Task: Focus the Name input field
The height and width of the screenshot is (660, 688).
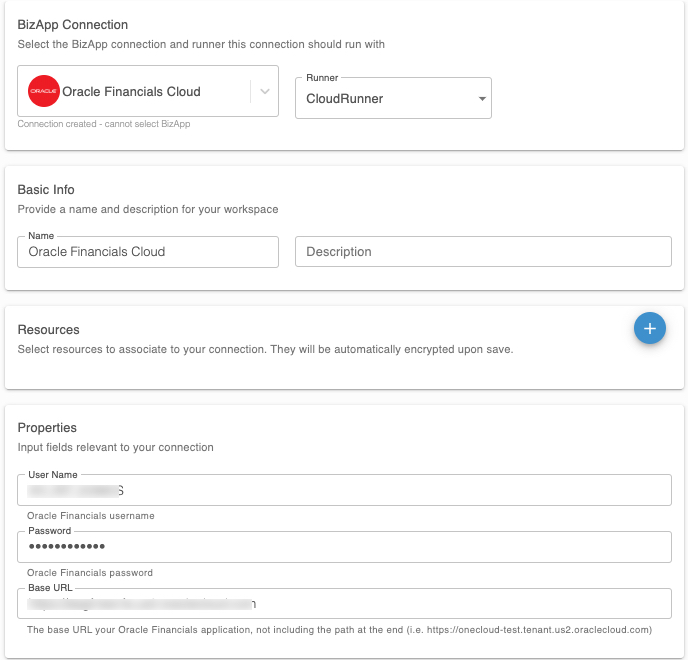Action: pyautogui.click(x=148, y=252)
